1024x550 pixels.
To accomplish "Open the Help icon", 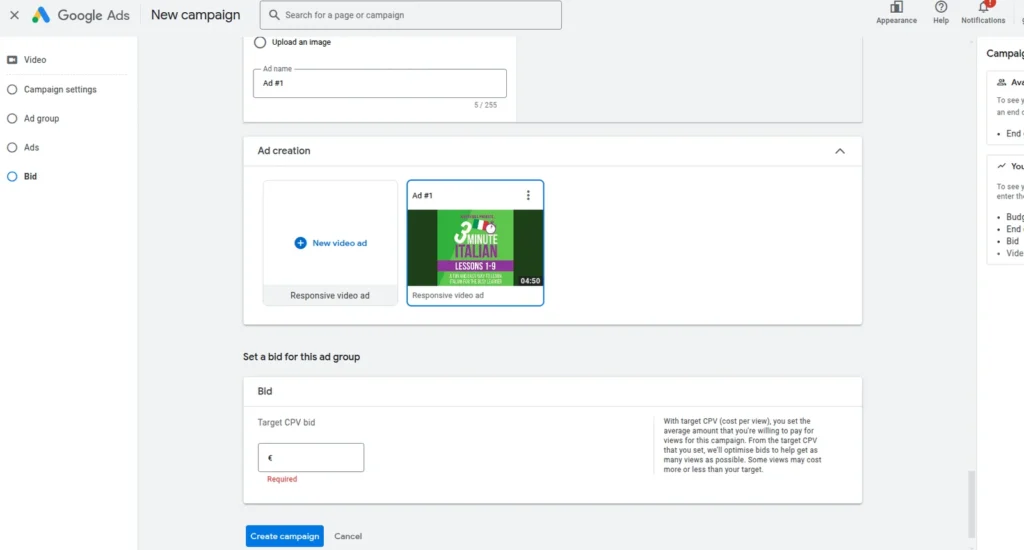I will click(940, 8).
